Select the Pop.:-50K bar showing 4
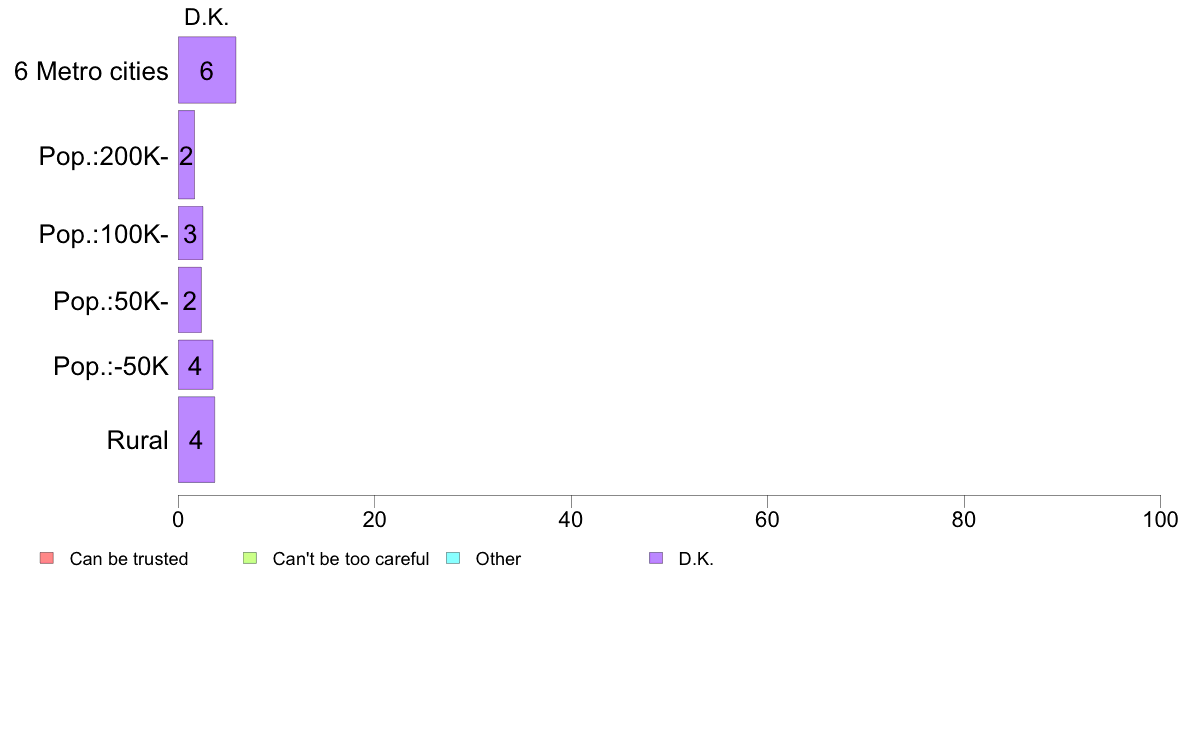The width and height of the screenshot is (1188, 736). (195, 365)
